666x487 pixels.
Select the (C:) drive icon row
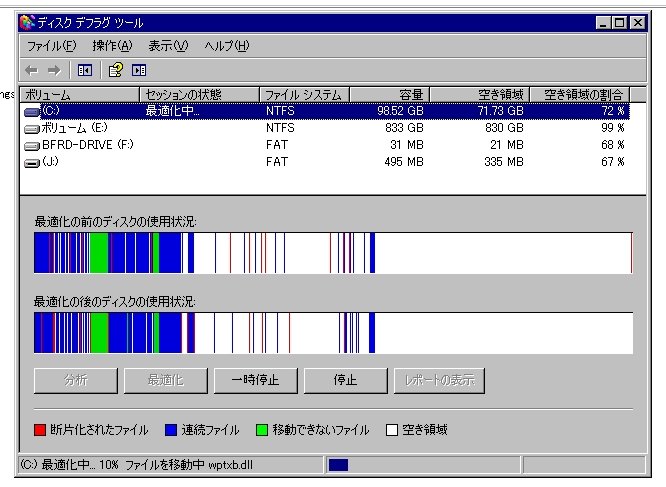(32, 111)
